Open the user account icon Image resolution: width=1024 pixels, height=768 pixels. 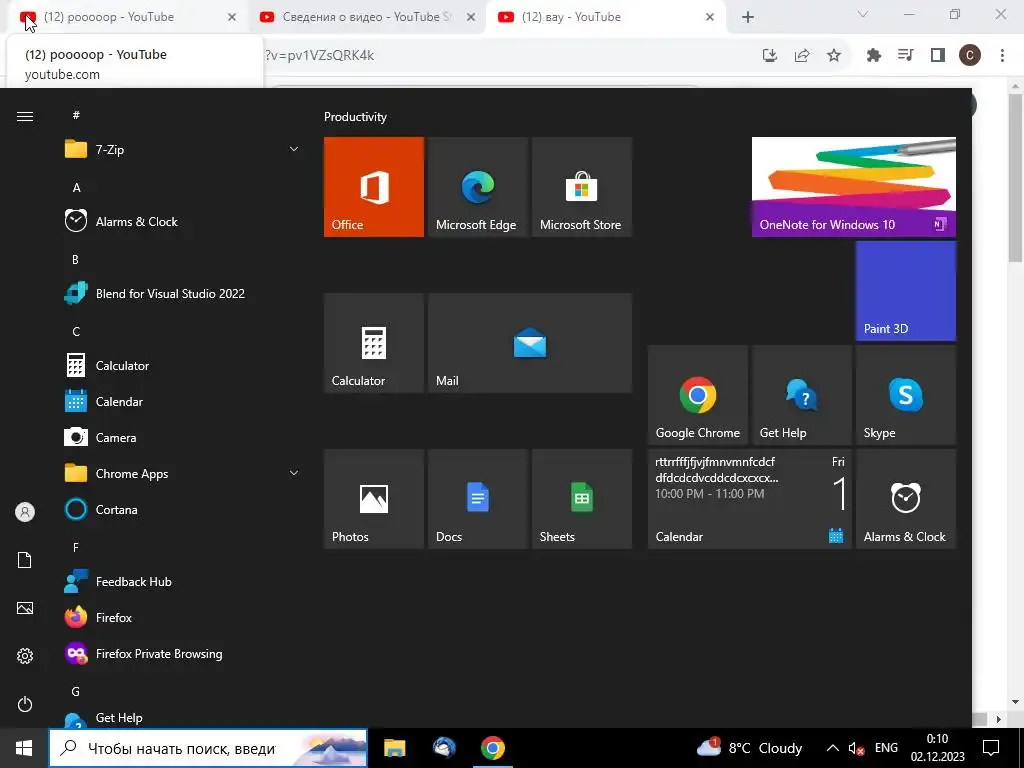click(25, 512)
